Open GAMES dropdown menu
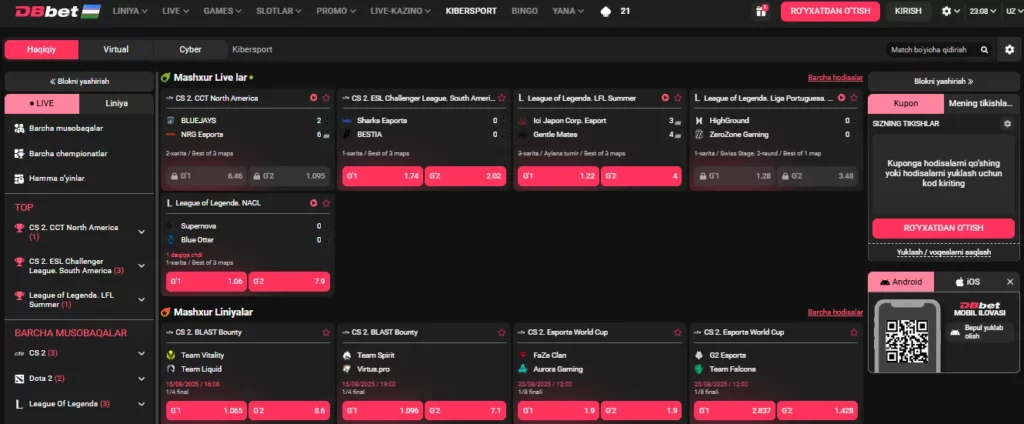Viewport: 1024px width, 424px height. click(223, 11)
